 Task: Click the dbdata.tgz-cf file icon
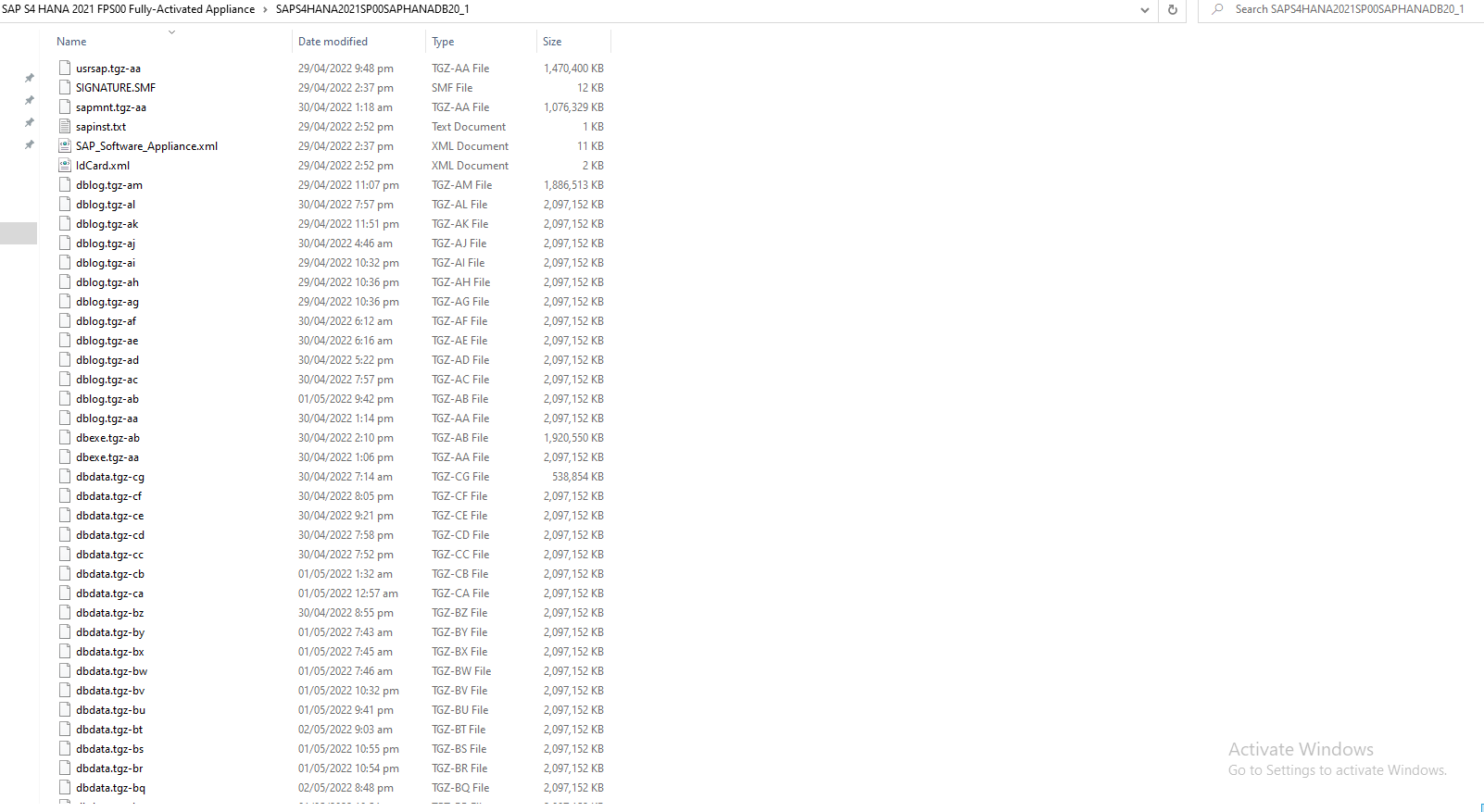(x=65, y=495)
